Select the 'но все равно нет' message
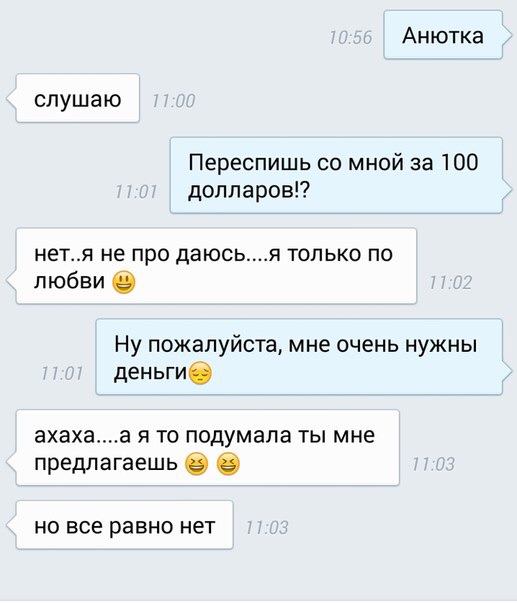The width and height of the screenshot is (517, 604). tap(121, 525)
